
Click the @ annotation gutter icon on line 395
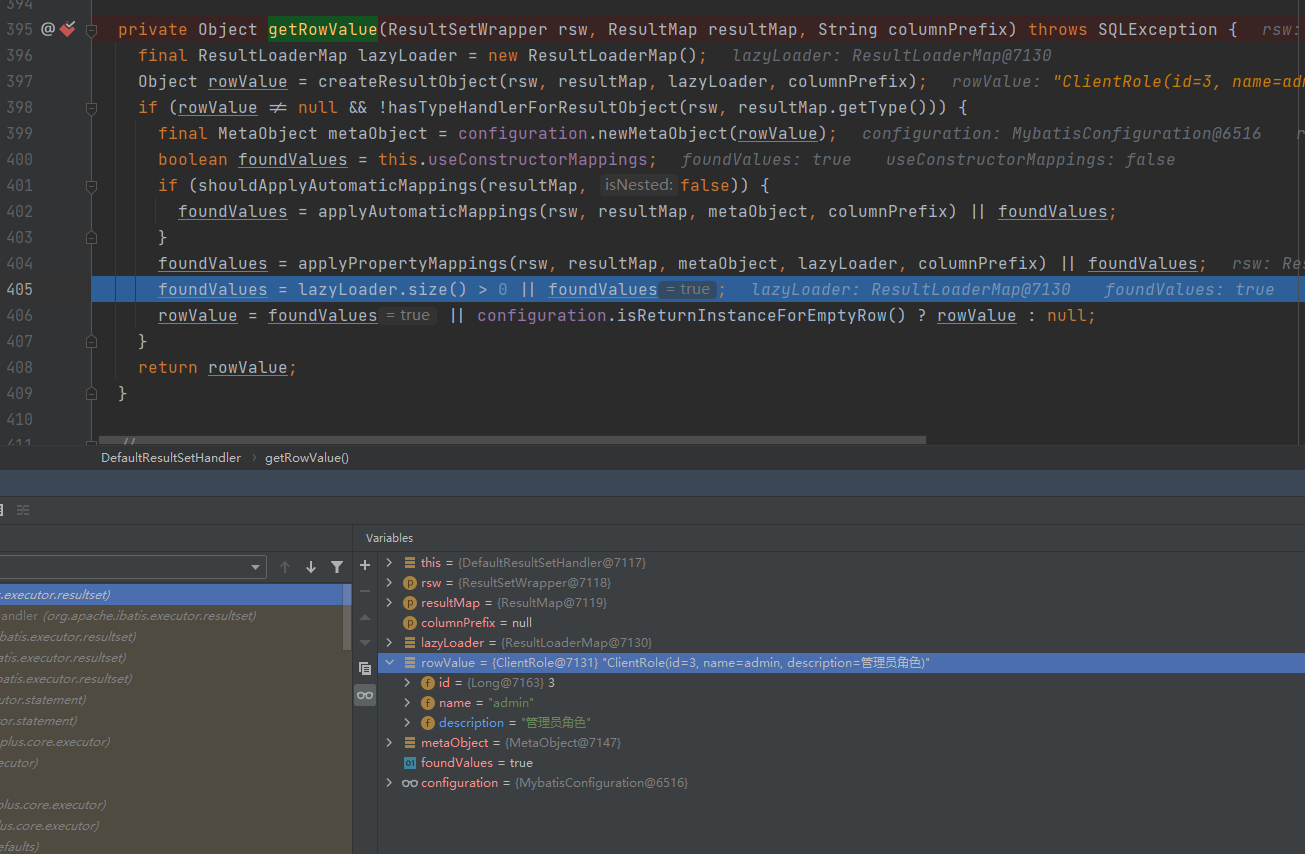[x=47, y=29]
